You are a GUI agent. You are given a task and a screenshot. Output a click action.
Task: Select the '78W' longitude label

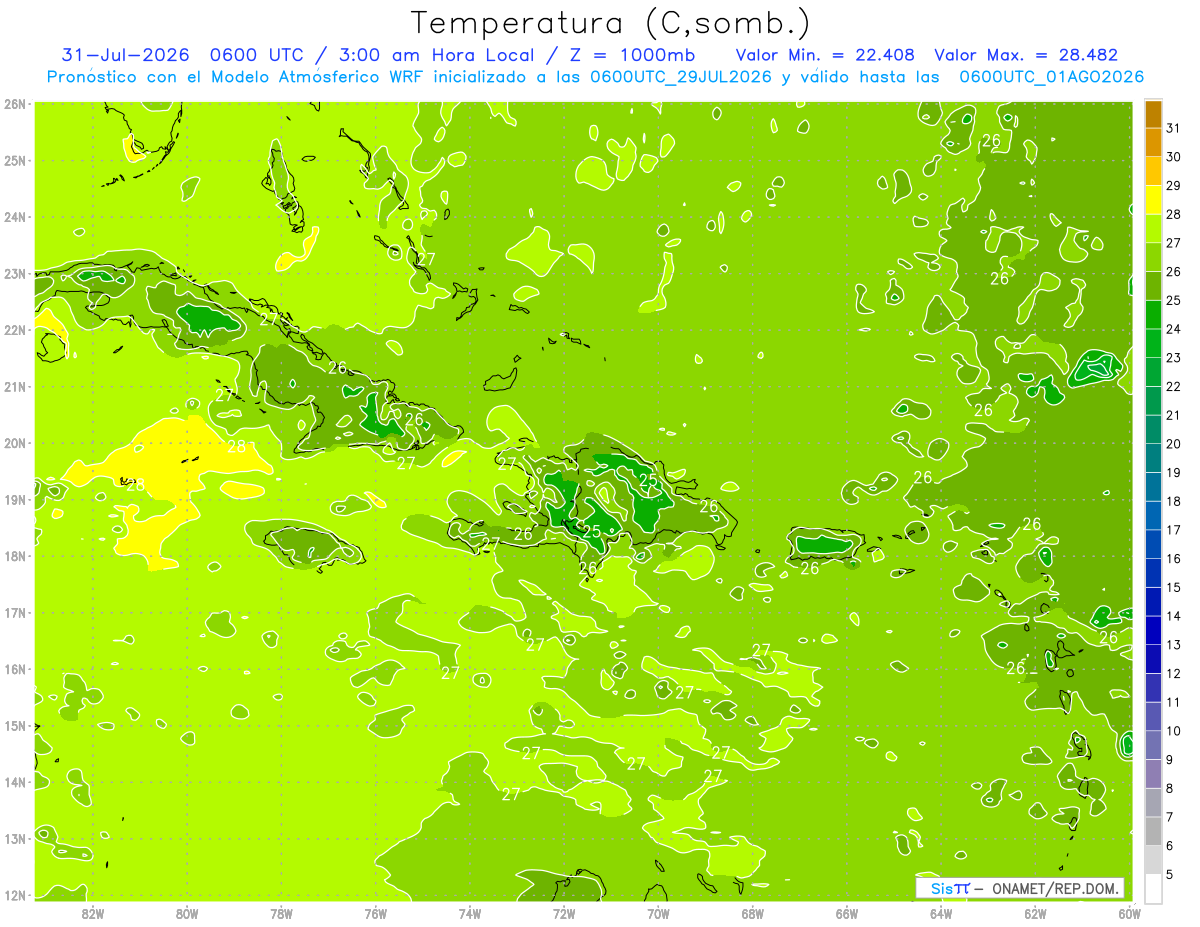(281, 914)
